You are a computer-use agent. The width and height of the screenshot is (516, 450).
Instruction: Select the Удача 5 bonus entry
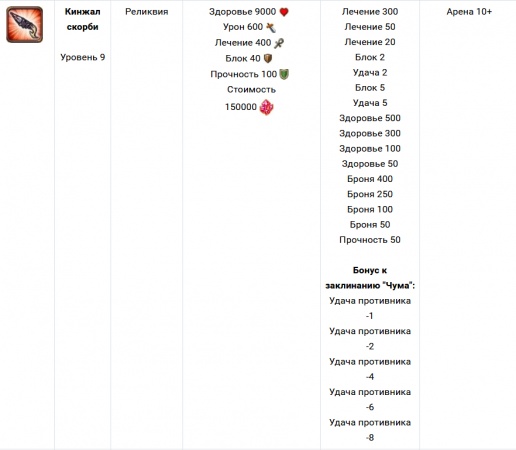click(370, 103)
